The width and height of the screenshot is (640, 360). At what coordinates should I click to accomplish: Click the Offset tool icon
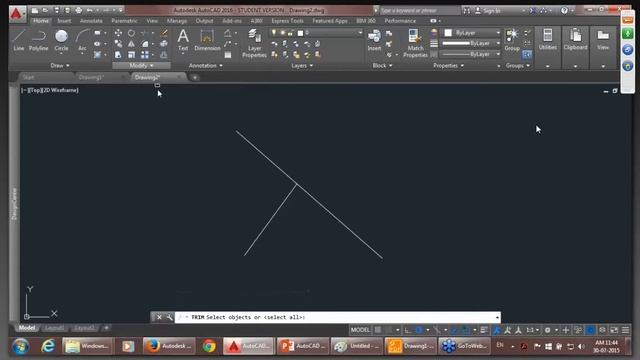click(164, 54)
